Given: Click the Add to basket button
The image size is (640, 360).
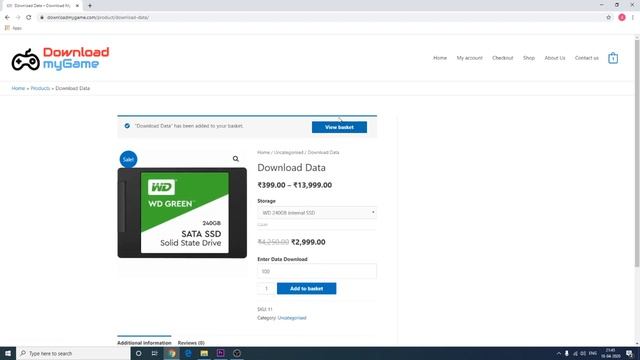Looking at the screenshot, I should click(307, 289).
